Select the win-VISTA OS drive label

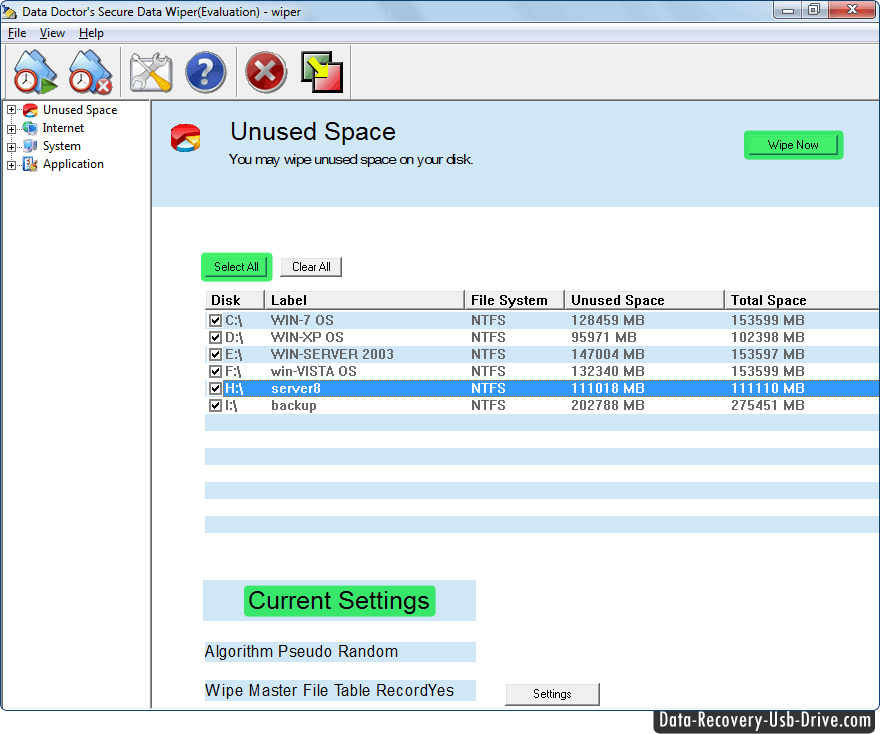pyautogui.click(x=314, y=371)
